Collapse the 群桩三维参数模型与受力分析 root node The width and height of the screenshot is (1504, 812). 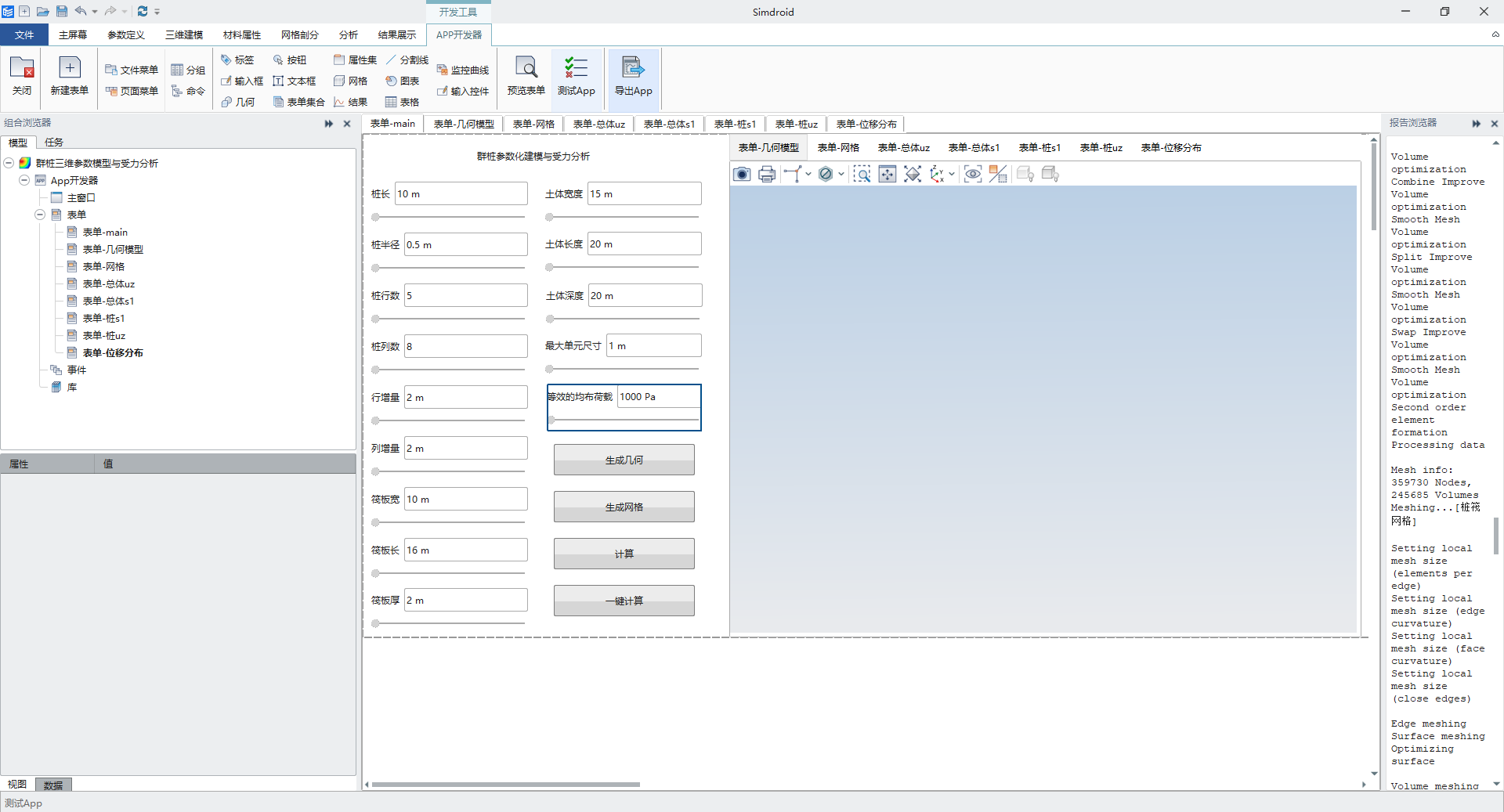(9, 163)
